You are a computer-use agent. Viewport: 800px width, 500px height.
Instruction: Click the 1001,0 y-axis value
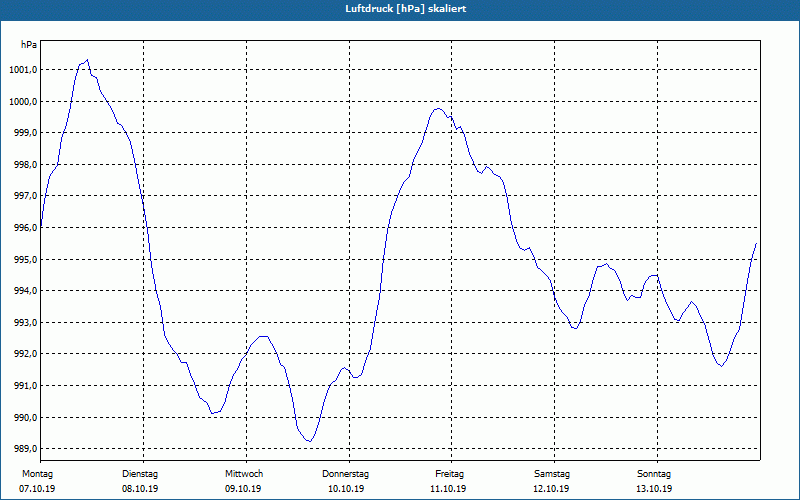[23, 70]
